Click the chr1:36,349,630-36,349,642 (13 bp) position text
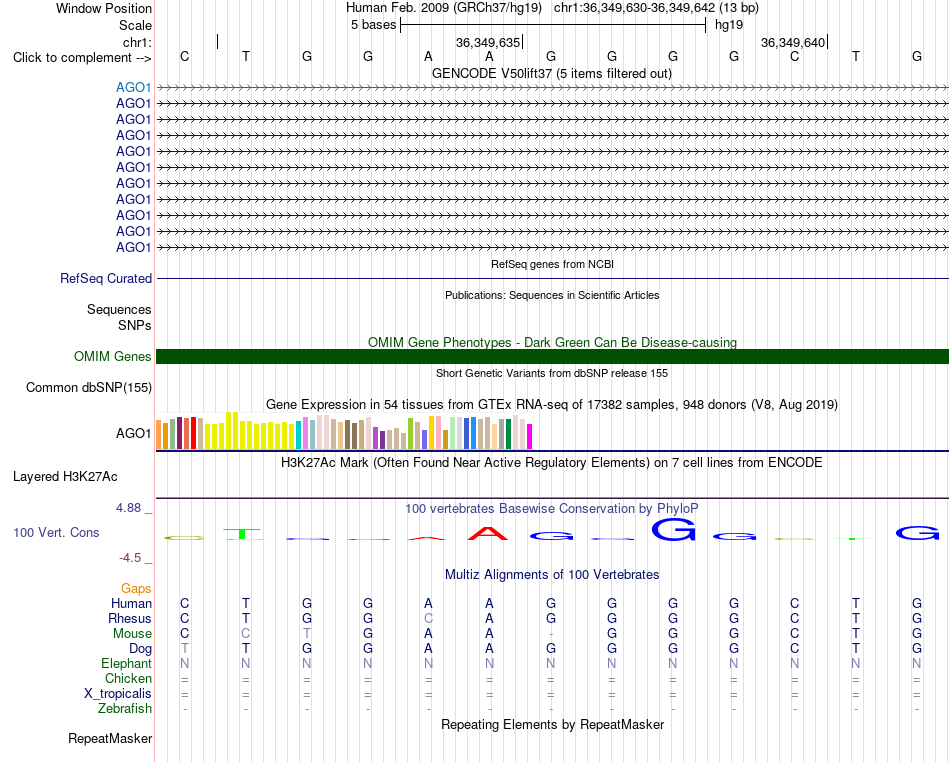This screenshot has height=762, width=950. click(x=656, y=8)
